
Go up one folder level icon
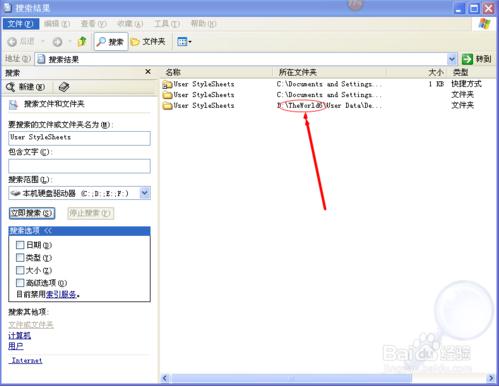(x=82, y=42)
